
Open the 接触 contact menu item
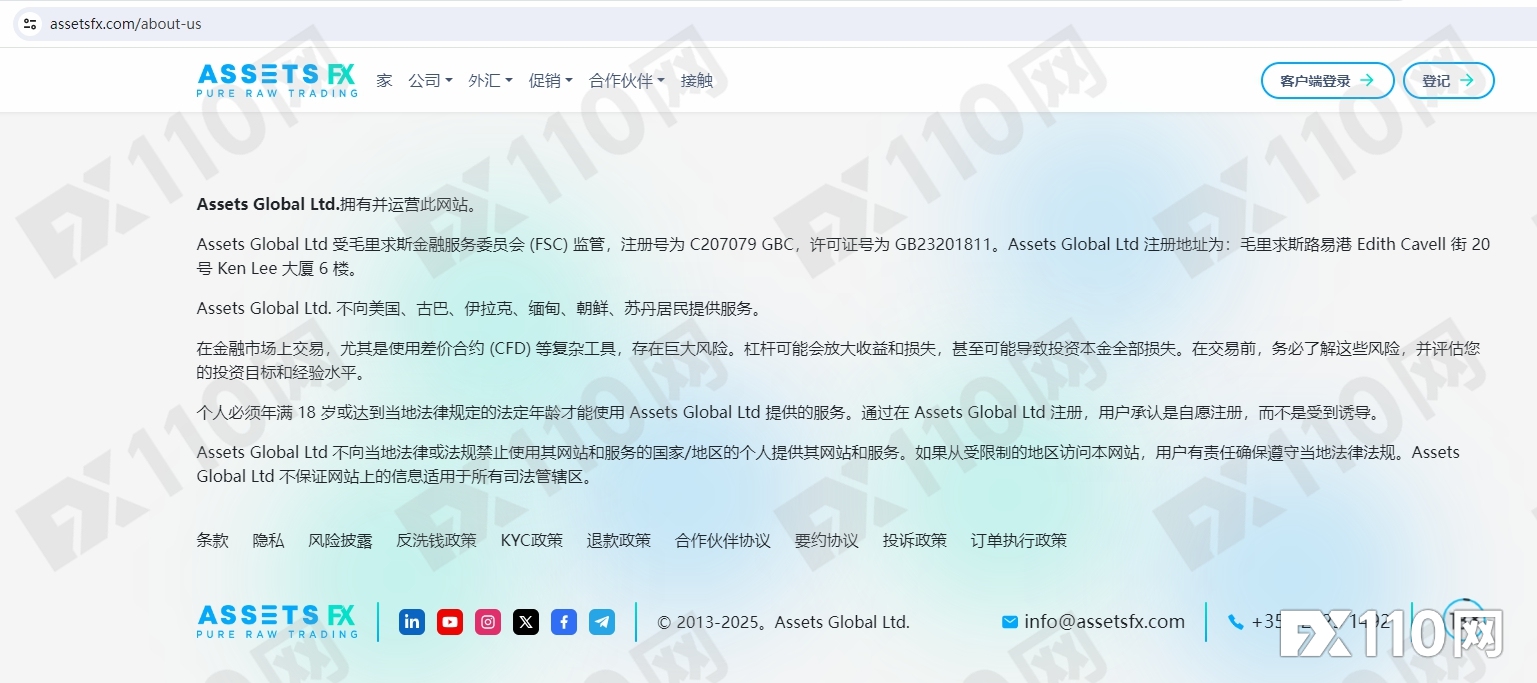[697, 81]
